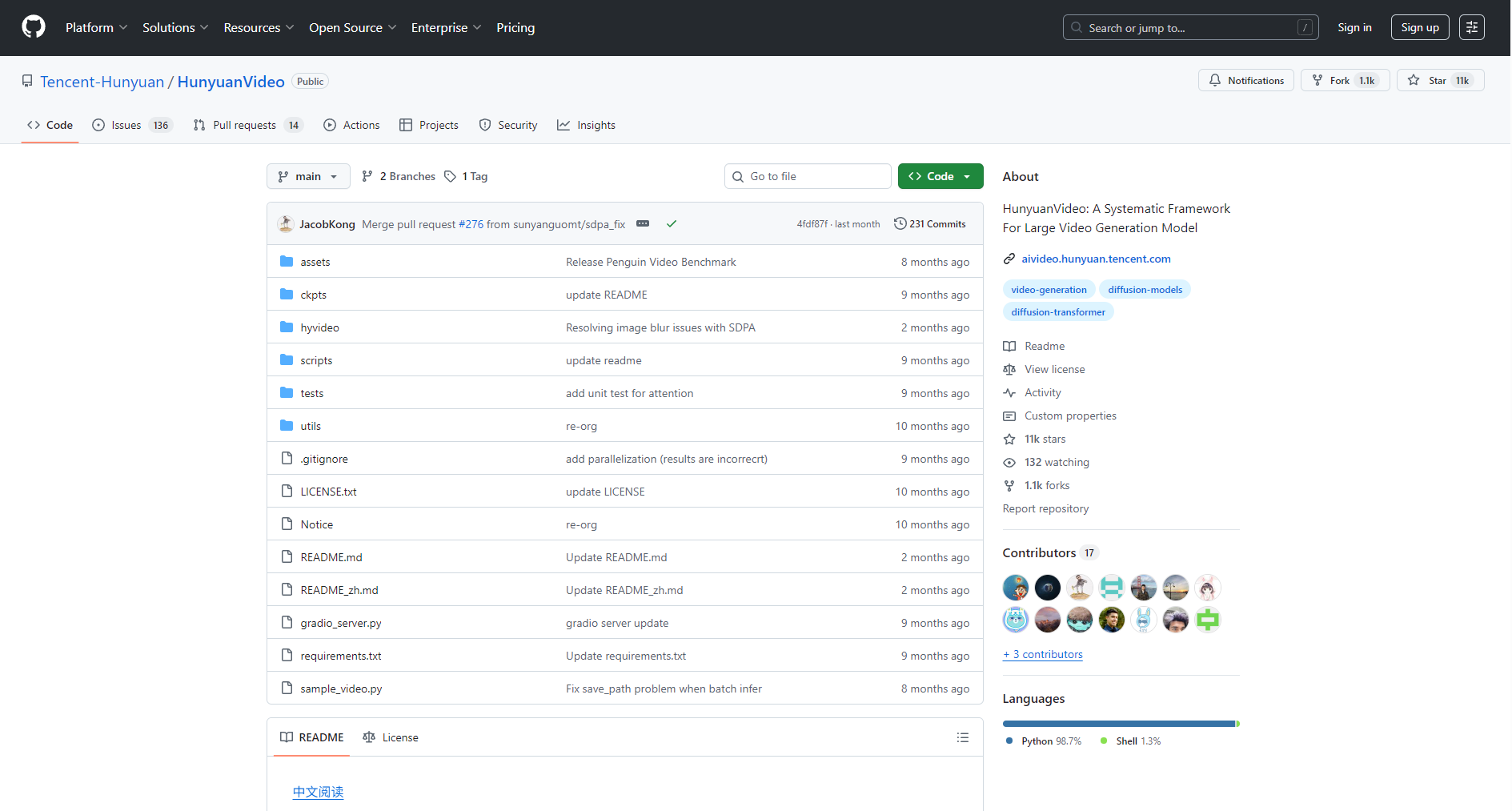This screenshot has width=1512, height=811.
Task: Open the assets folder
Action: [x=315, y=262]
